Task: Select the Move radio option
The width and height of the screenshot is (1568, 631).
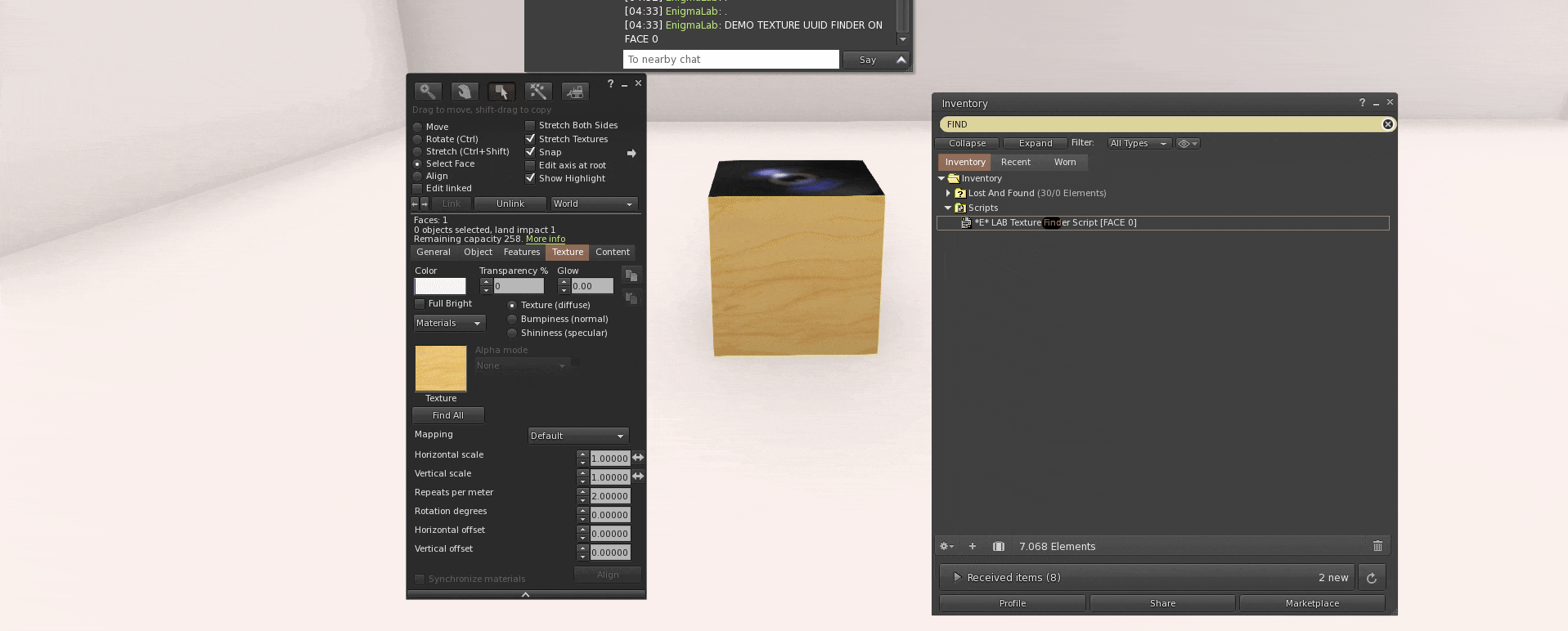Action: pos(417,127)
